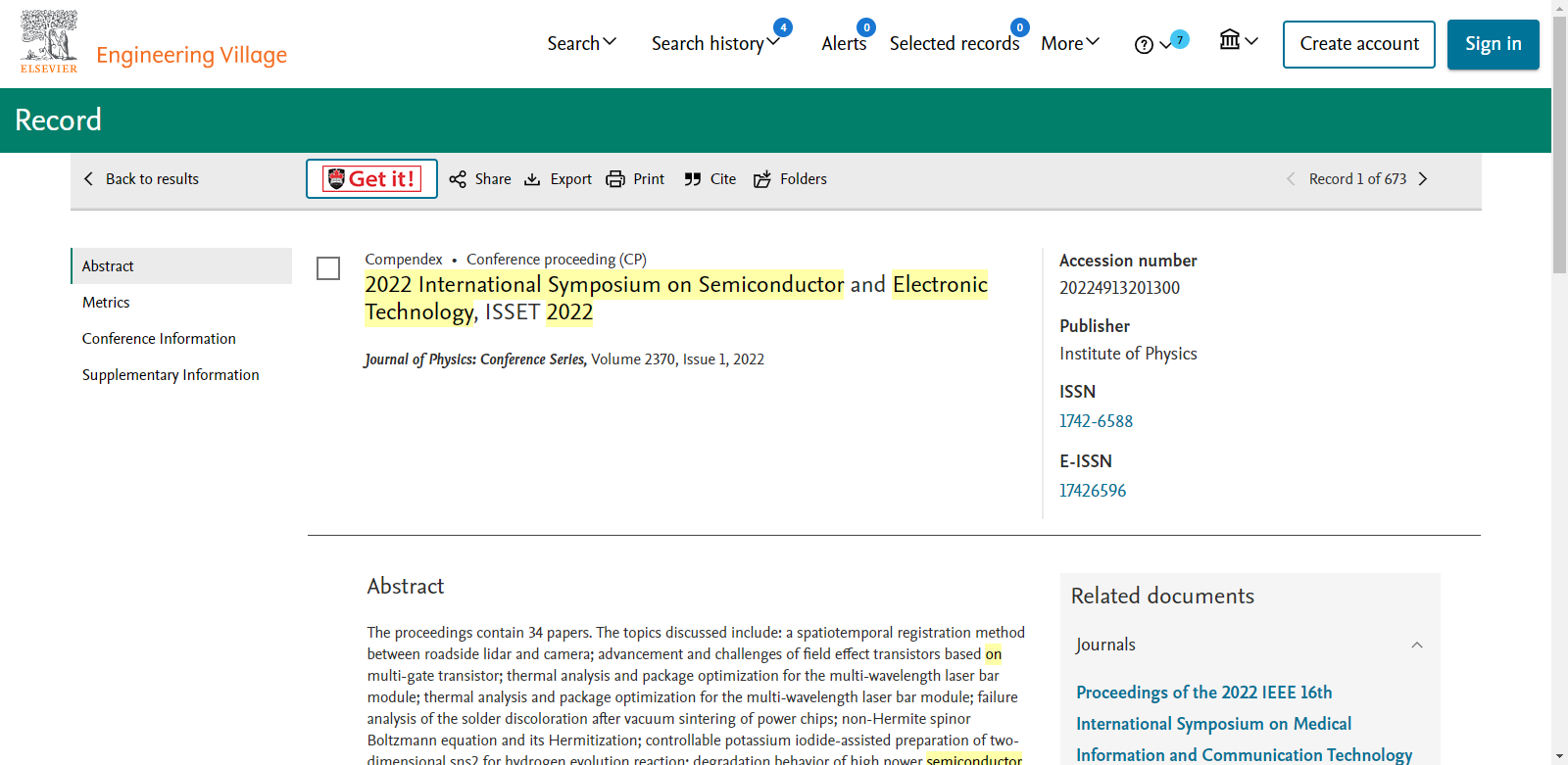Click the Cite toolbar label
Screen dimensions: 1568x765
(x=723, y=179)
